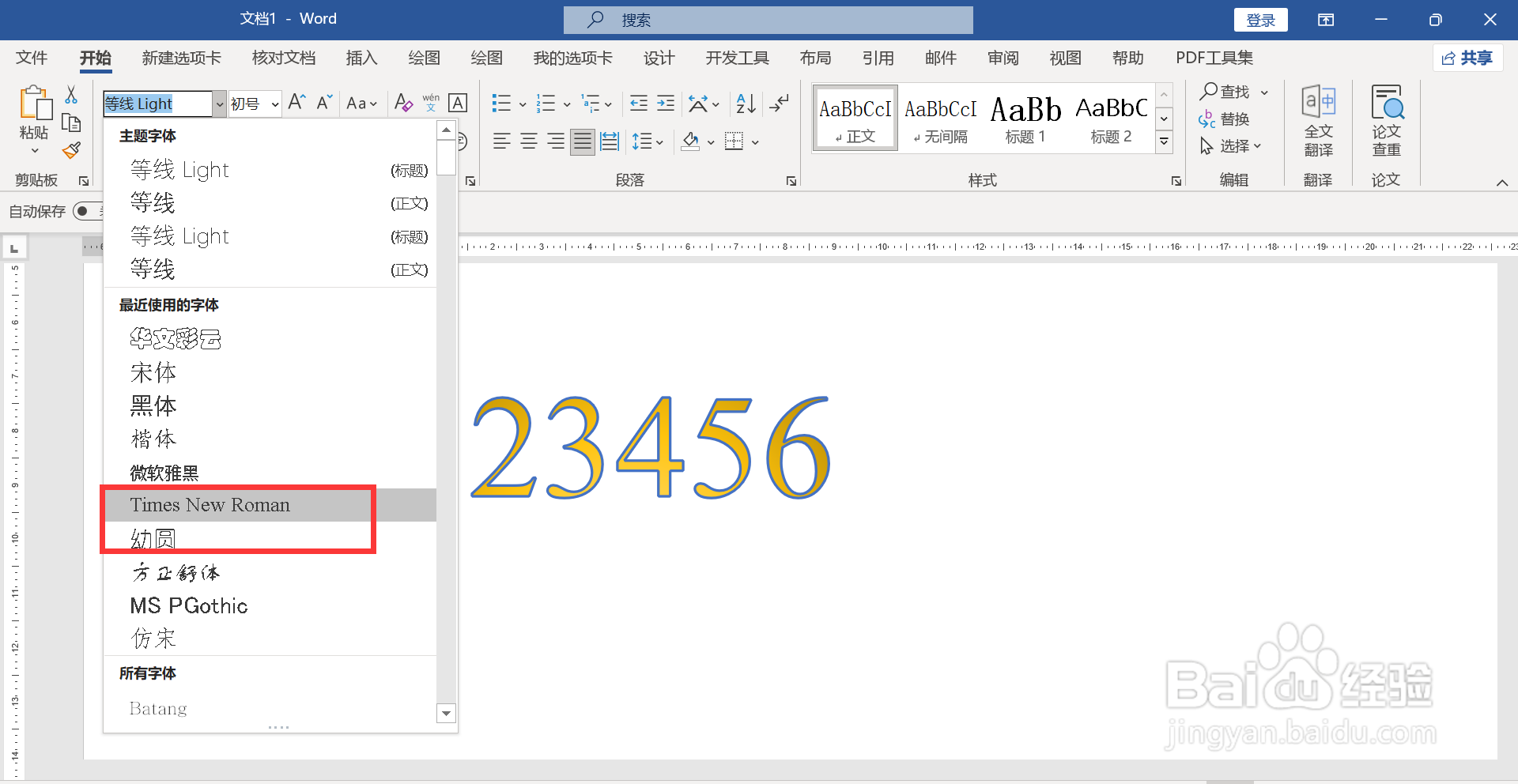Screen dimensions: 1518x784
Task: Expand the Change Case Aa menu
Action: pos(362,103)
